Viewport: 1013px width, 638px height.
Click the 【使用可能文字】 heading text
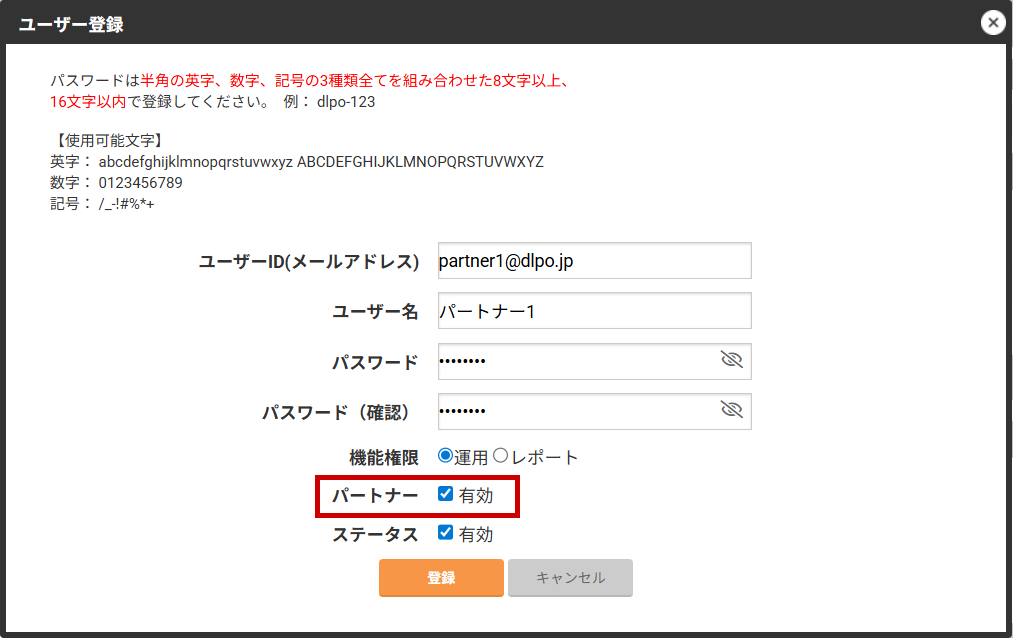coord(108,140)
